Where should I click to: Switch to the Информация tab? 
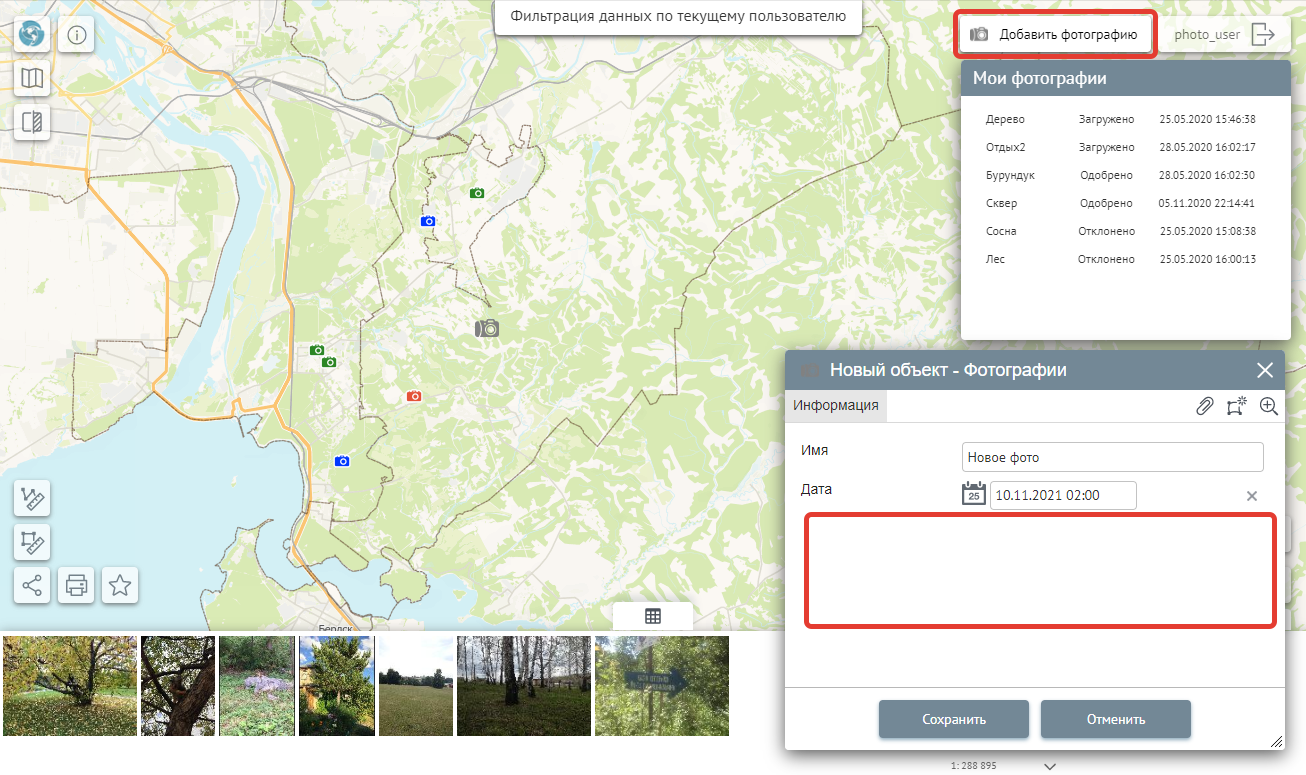[836, 405]
